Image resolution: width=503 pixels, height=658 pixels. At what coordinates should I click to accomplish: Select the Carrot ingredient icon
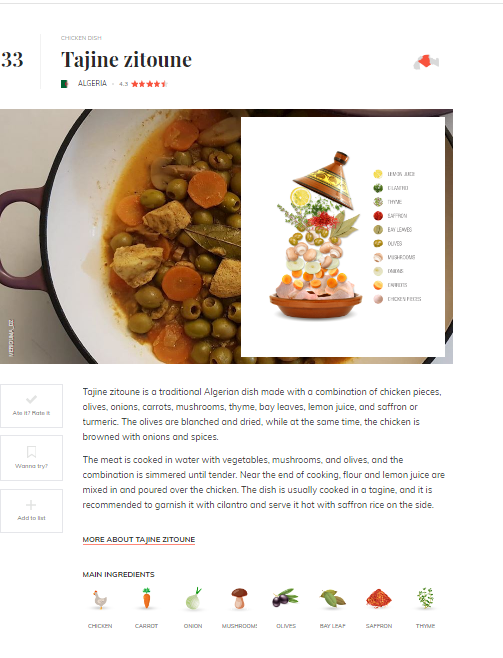point(146,598)
